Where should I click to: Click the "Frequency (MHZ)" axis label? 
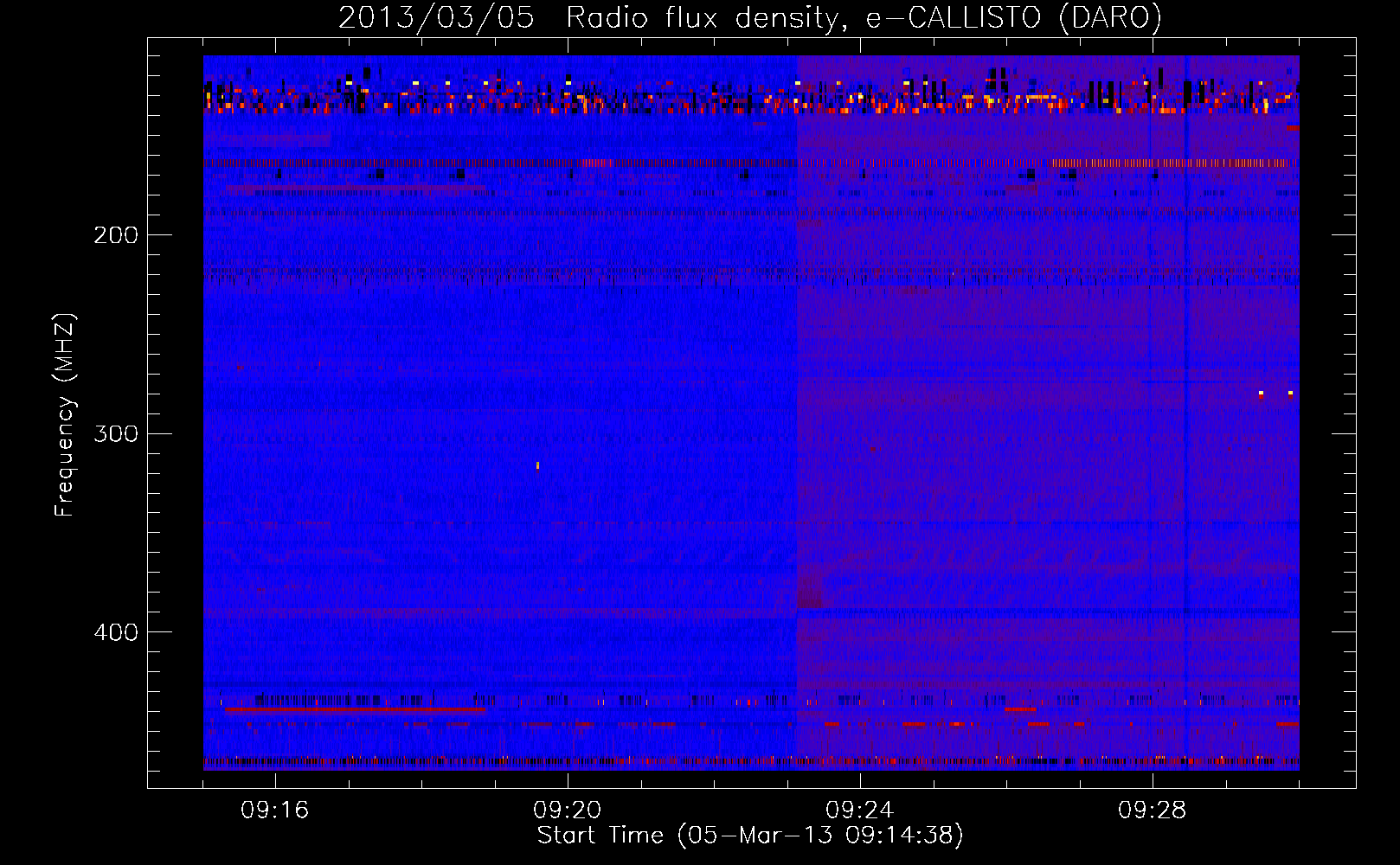click(x=65, y=415)
